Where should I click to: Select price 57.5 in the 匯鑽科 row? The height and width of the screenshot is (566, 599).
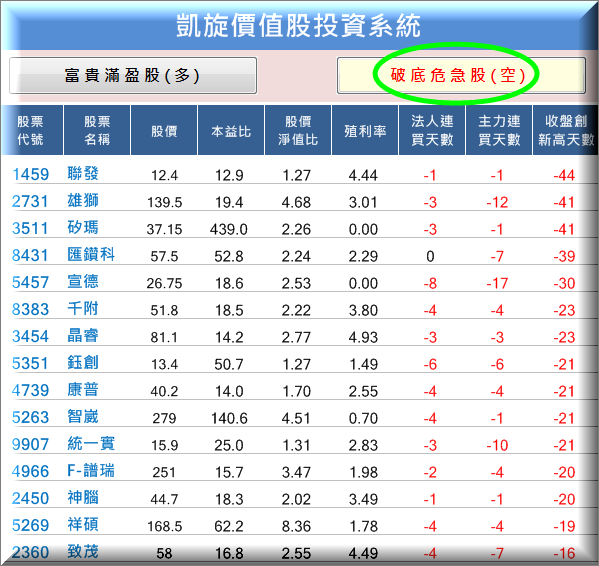coord(164,256)
